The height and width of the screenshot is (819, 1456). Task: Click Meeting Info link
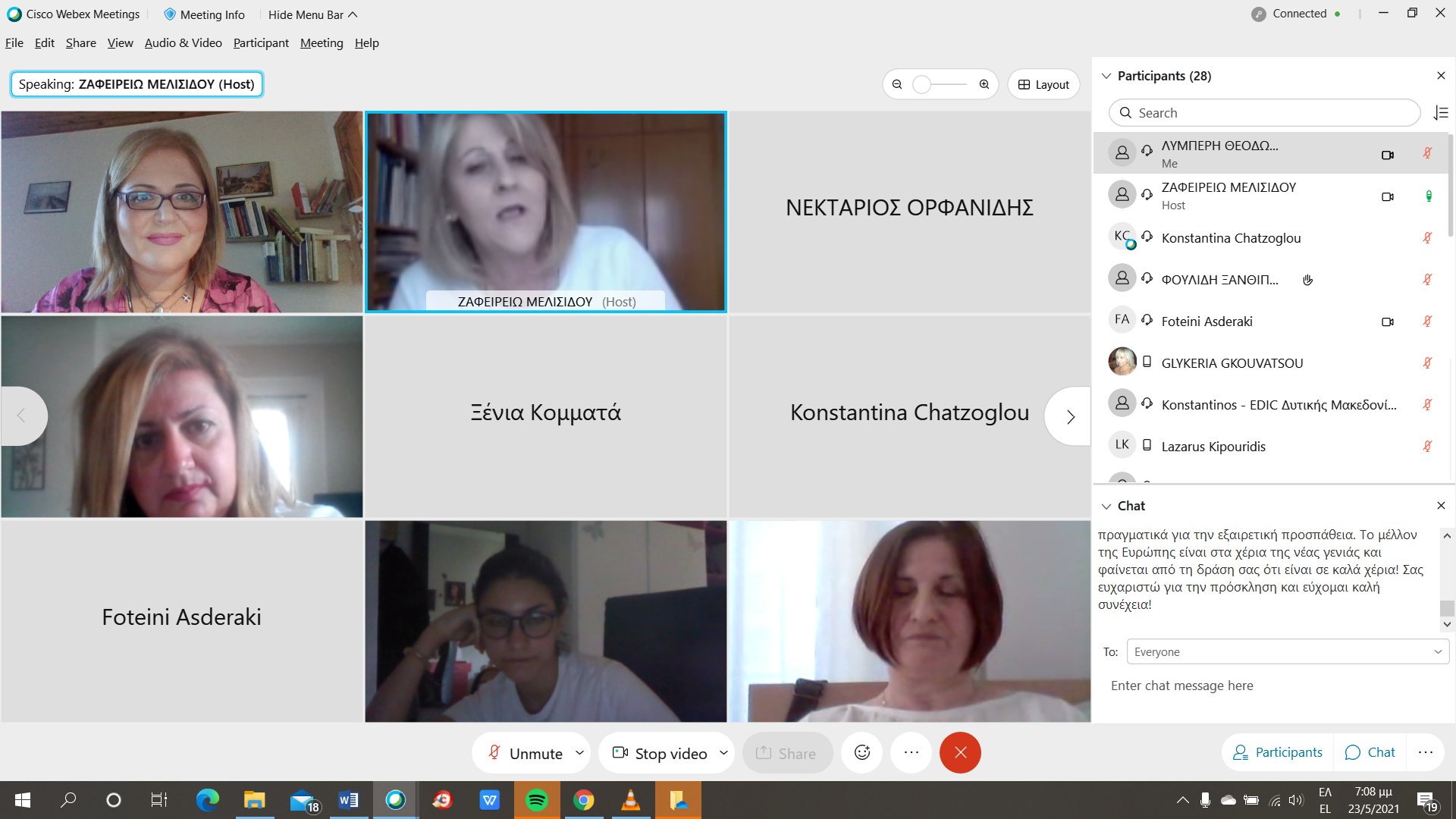(204, 14)
